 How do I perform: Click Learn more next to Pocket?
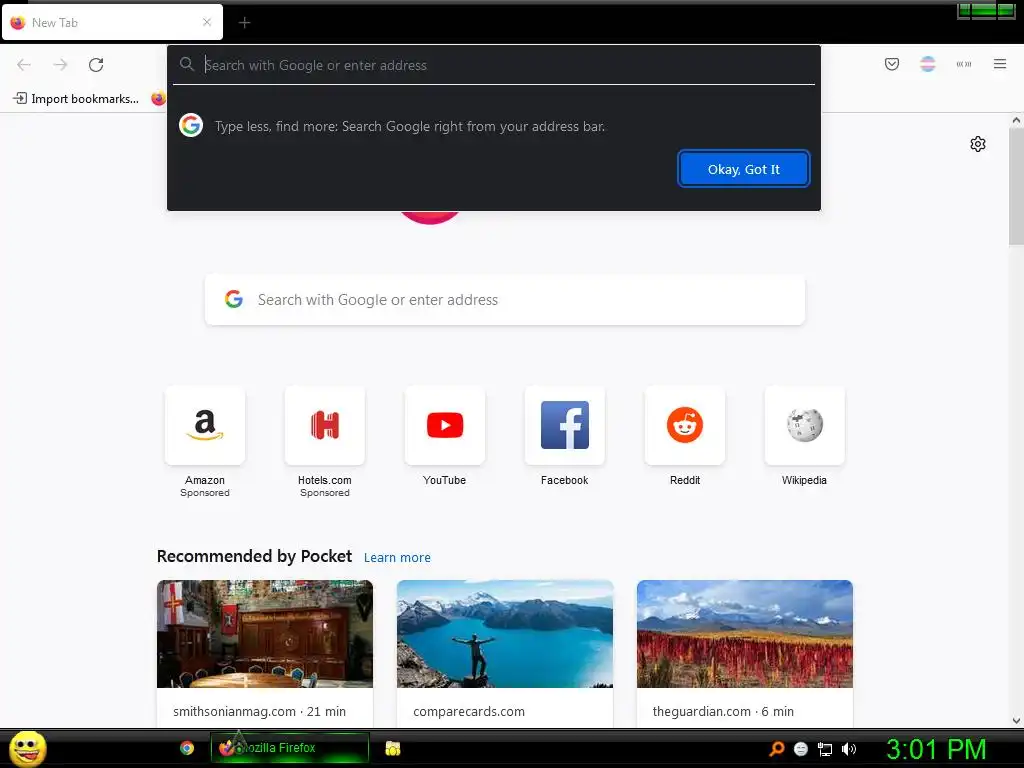coord(397,558)
